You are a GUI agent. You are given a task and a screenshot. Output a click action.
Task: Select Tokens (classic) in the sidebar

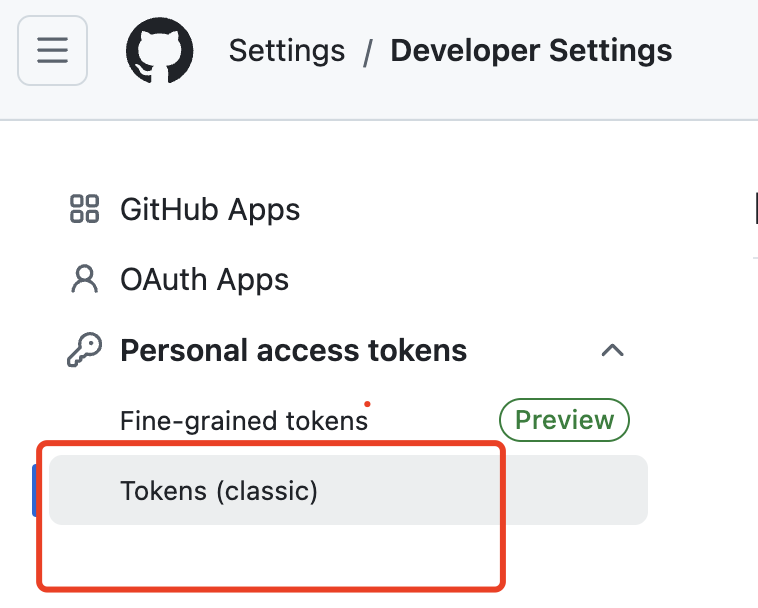coord(218,490)
